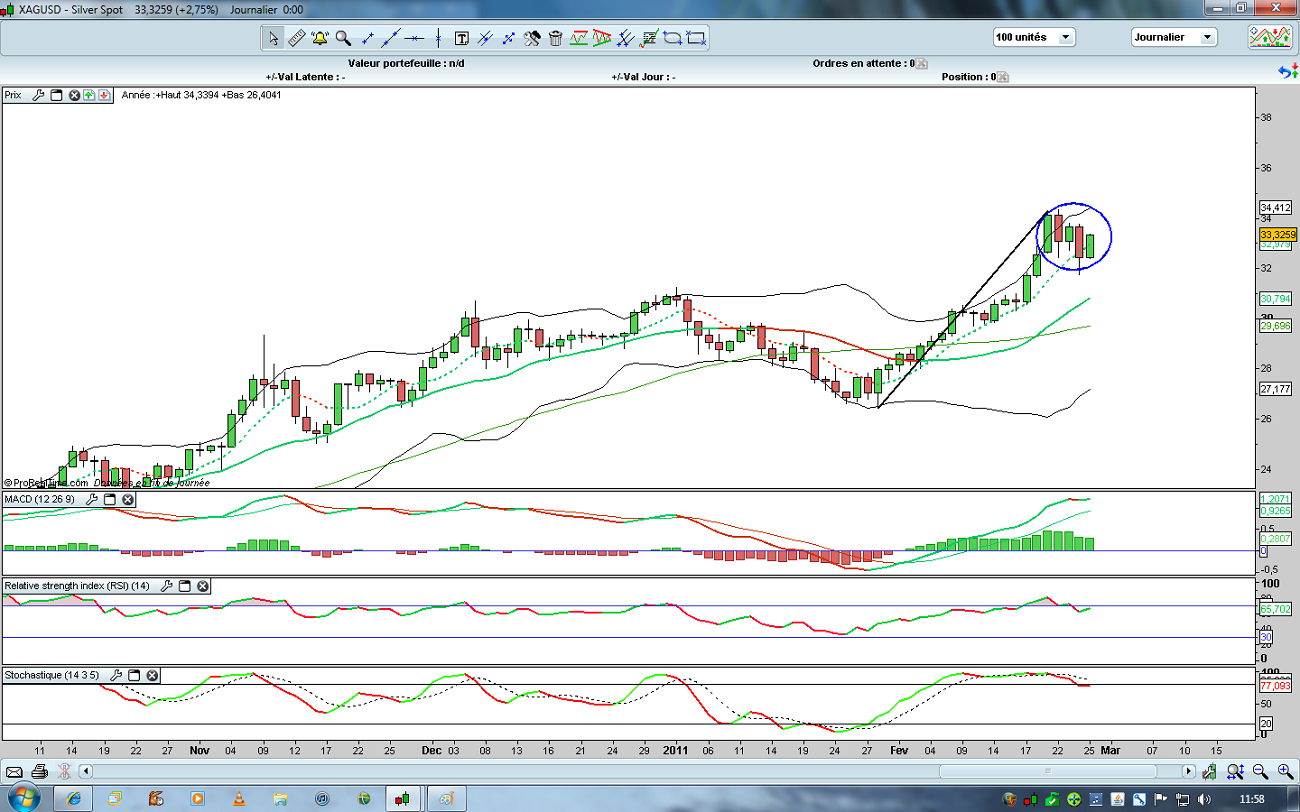
Task: Remove the RSI indicator panel
Action: tap(202, 586)
